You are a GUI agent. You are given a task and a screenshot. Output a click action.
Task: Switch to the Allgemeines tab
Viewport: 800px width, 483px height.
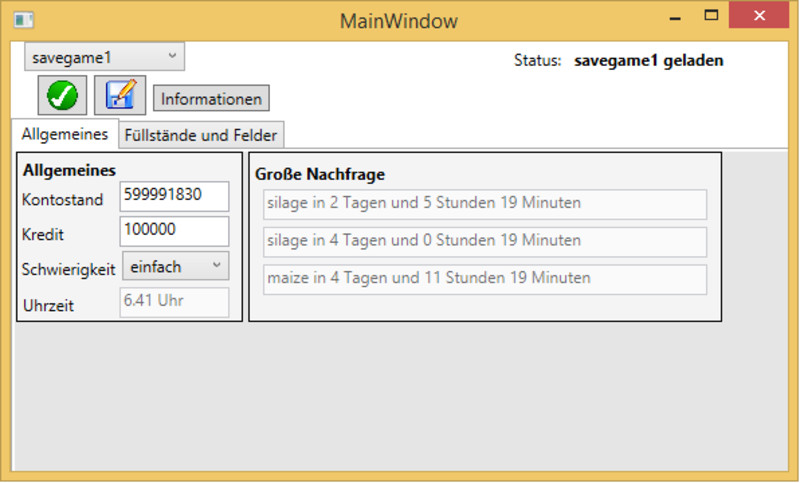coord(64,134)
